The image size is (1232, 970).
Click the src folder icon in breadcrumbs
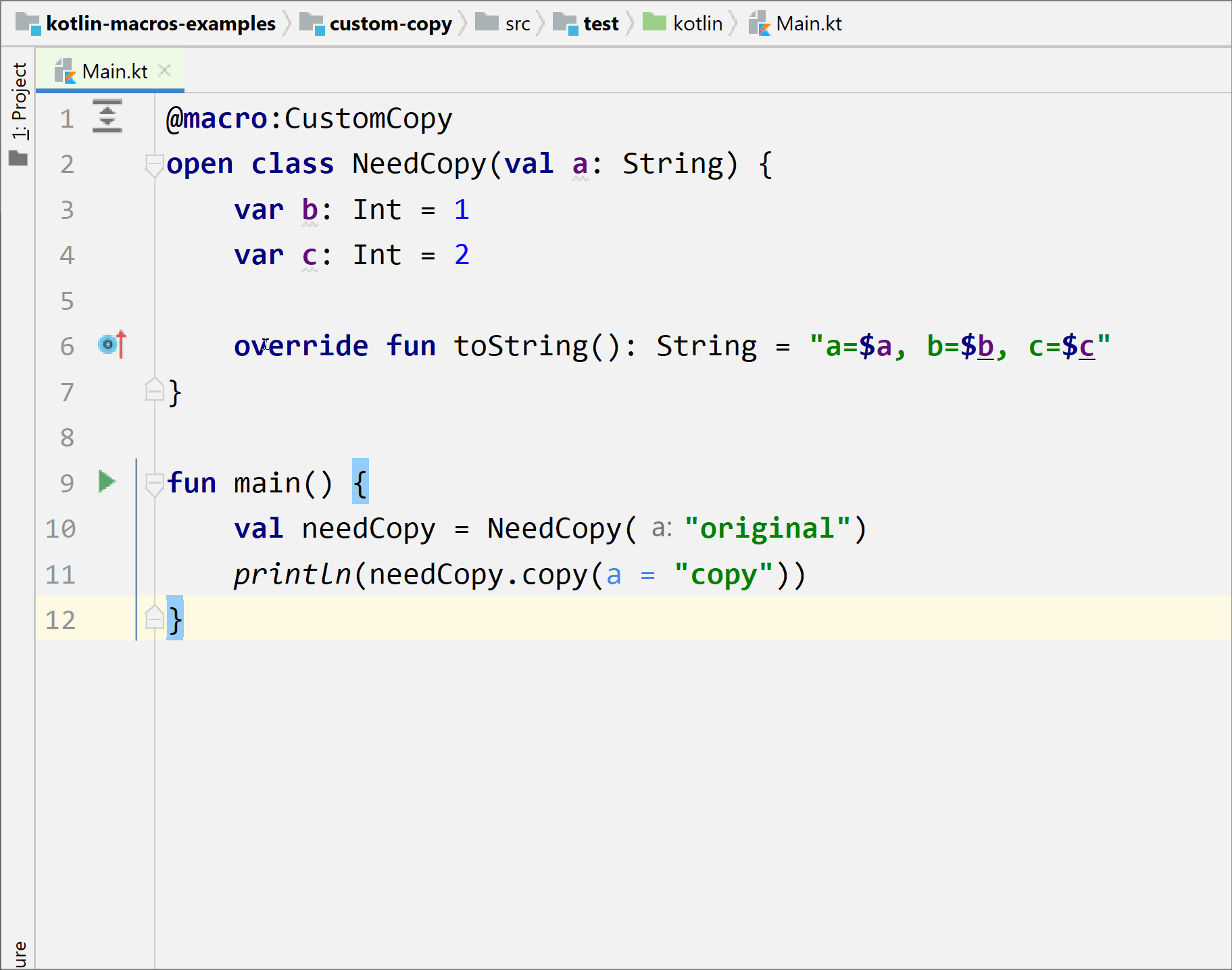[x=487, y=22]
